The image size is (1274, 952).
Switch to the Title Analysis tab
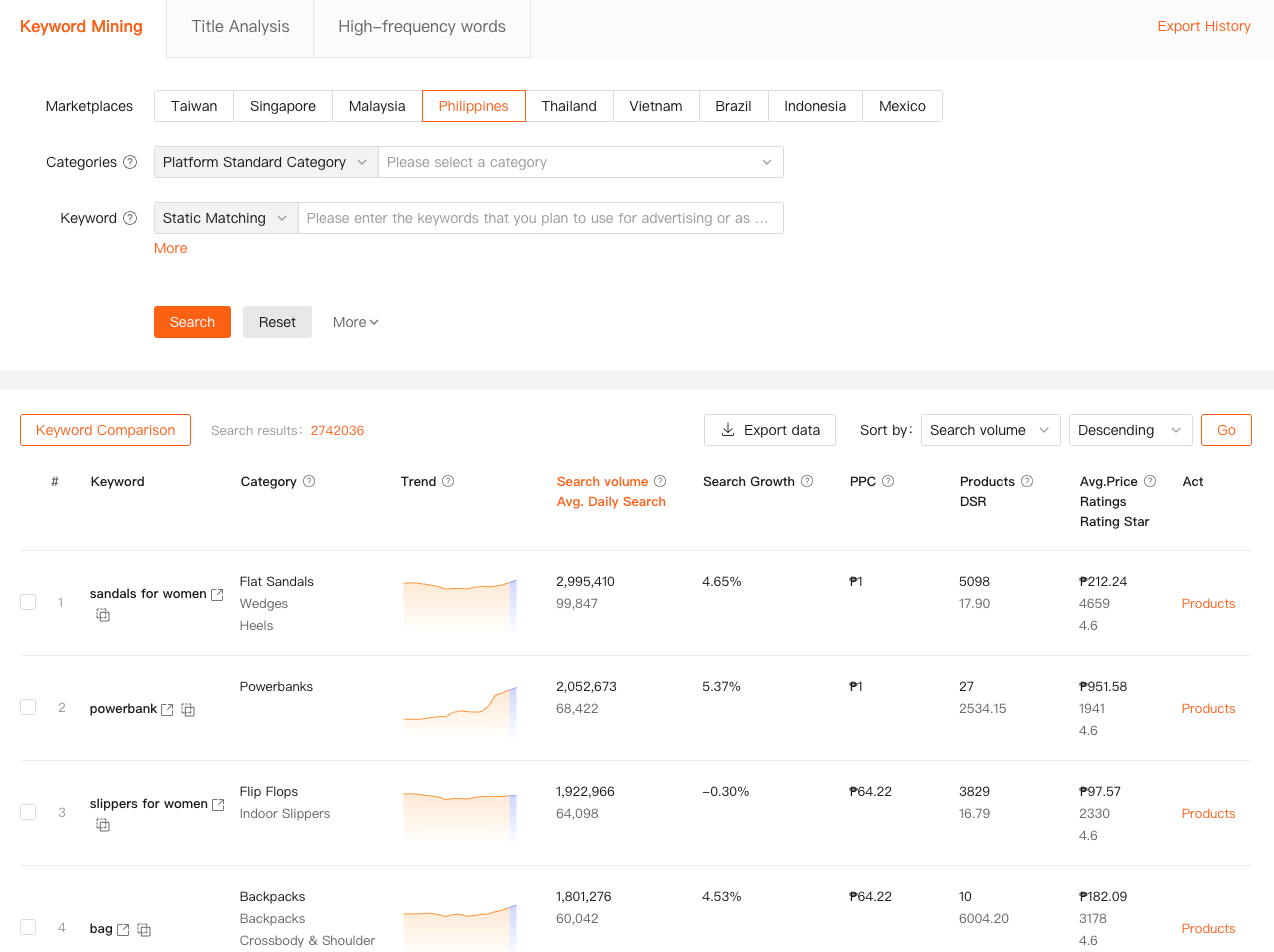click(x=240, y=27)
